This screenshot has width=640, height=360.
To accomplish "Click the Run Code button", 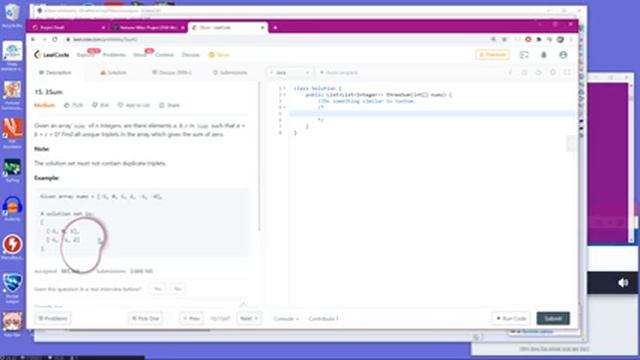I will tap(511, 318).
